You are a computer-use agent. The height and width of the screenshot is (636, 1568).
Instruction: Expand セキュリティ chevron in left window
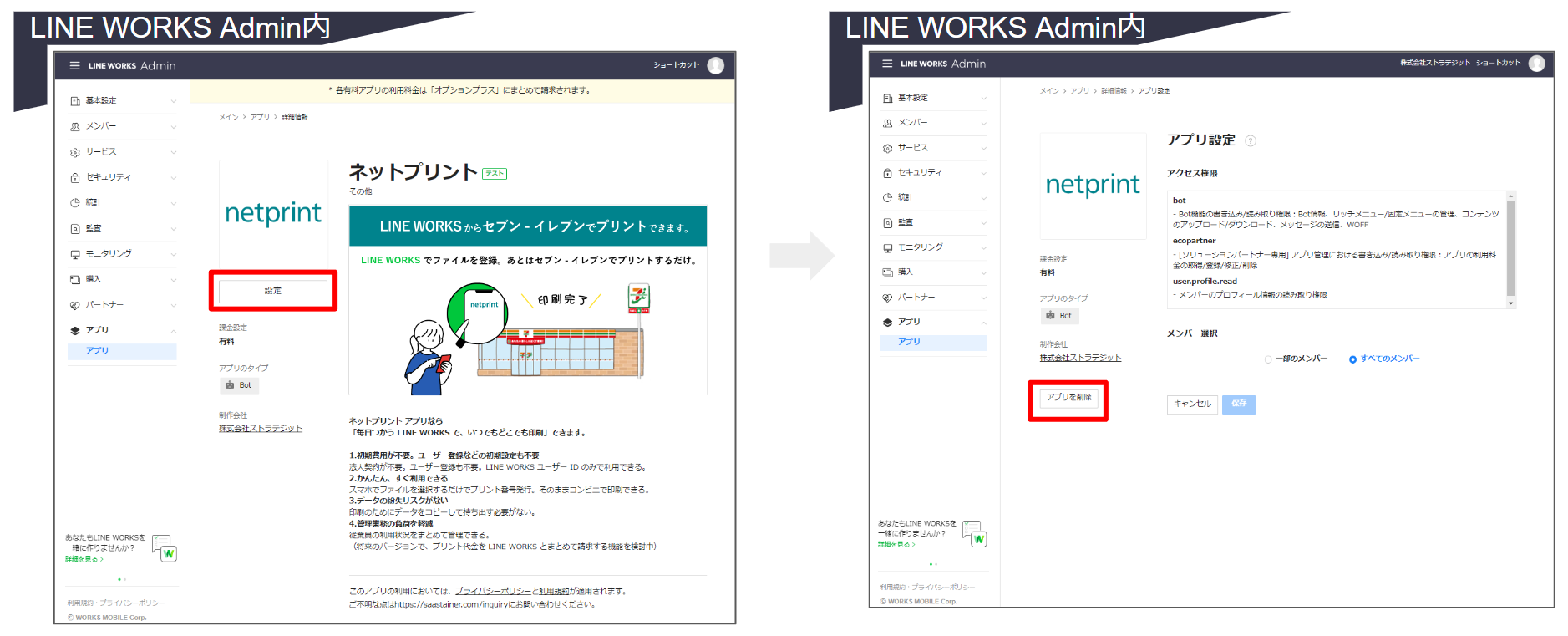point(174,177)
